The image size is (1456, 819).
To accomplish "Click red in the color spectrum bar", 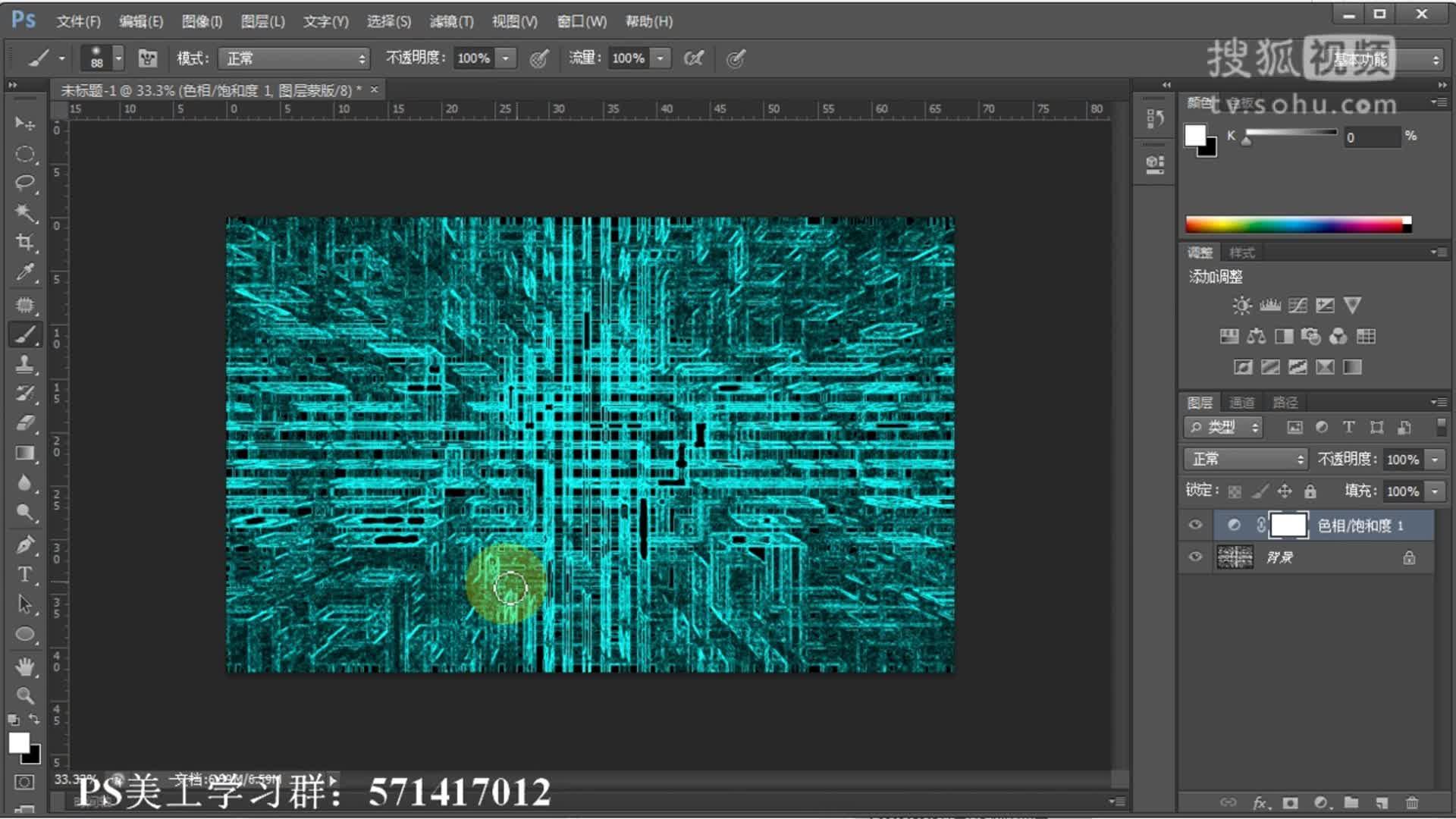I will (1191, 224).
